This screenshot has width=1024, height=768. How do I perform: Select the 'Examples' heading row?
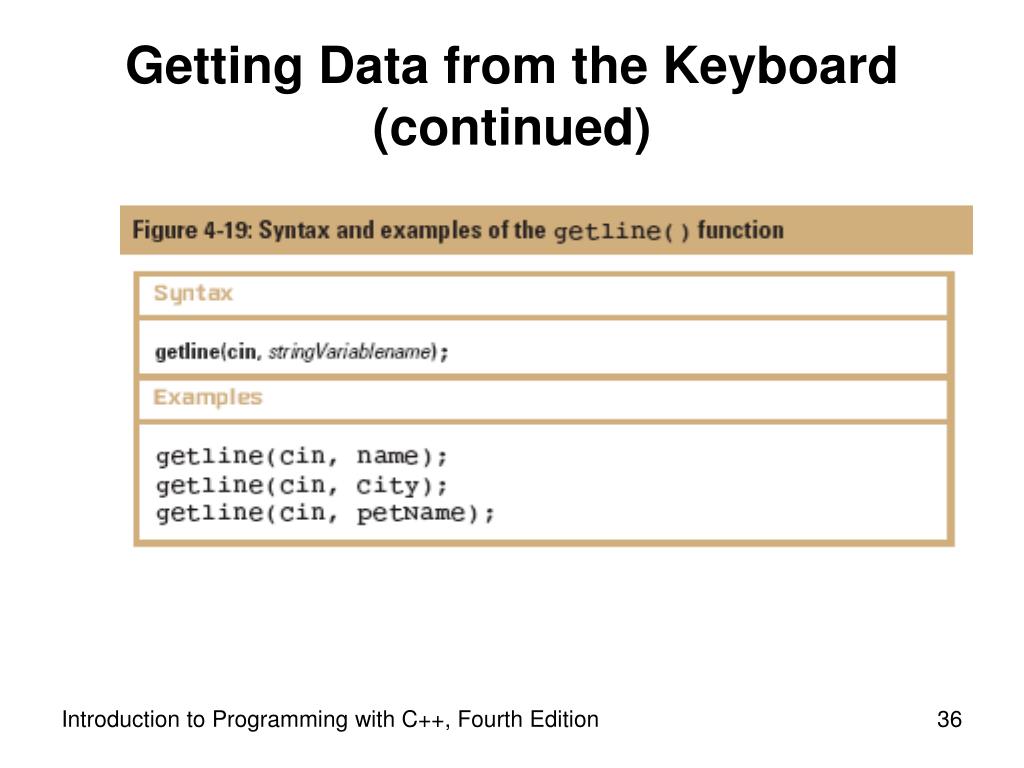[x=543, y=400]
